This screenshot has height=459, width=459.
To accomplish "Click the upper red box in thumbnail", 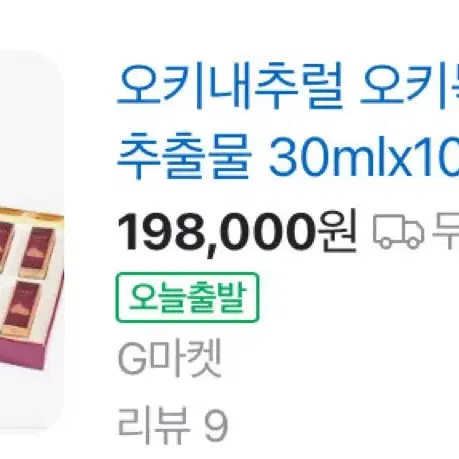I will click(x=38, y=248).
